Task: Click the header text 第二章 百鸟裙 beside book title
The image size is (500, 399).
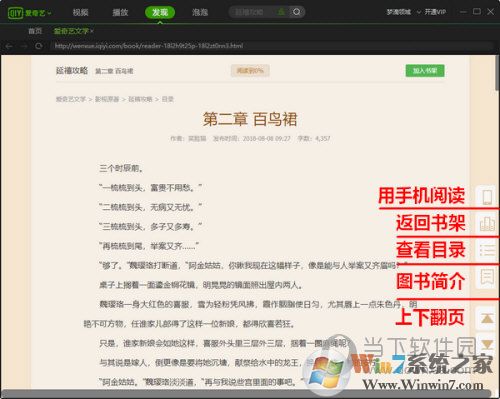Action: point(114,71)
